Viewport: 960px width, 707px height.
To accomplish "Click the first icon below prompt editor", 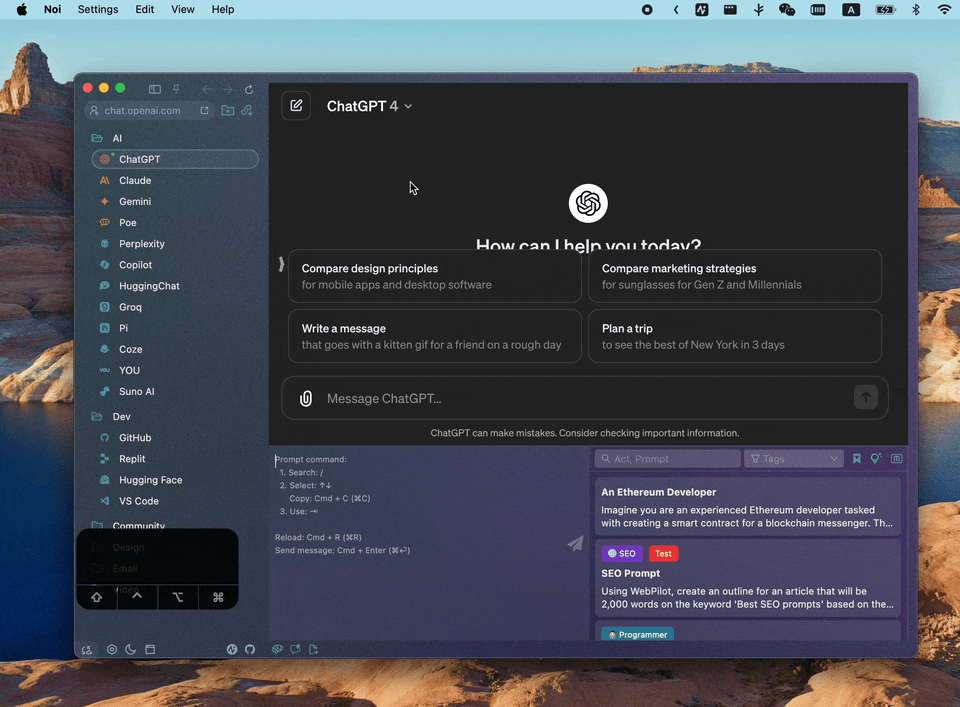I will point(277,649).
